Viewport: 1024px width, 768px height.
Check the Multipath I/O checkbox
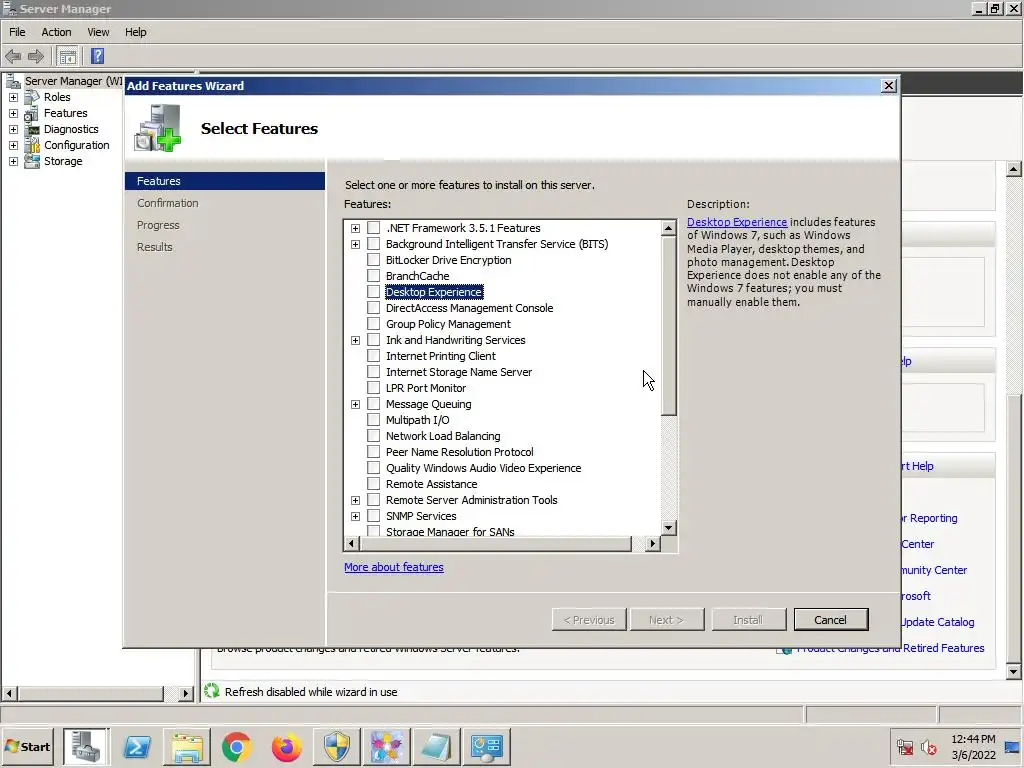[x=374, y=419]
